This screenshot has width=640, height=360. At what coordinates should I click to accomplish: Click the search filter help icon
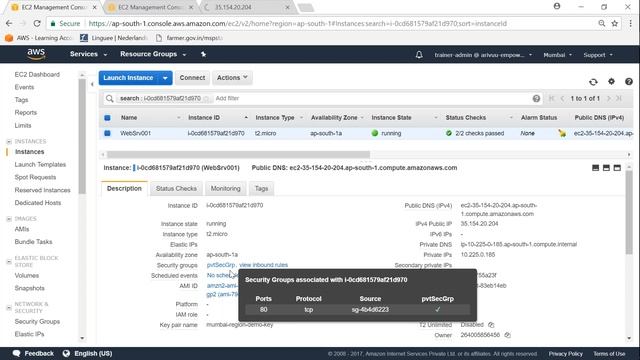click(536, 98)
